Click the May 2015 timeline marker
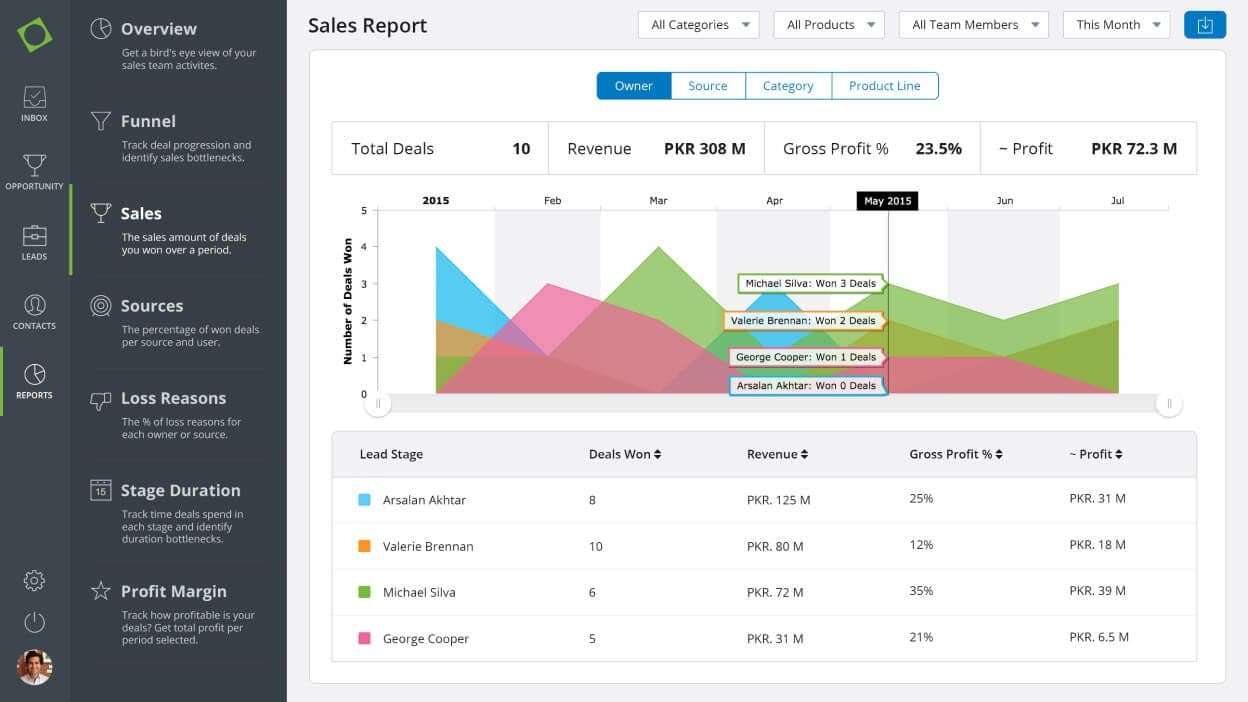Viewport: 1248px width, 702px height. 888,201
